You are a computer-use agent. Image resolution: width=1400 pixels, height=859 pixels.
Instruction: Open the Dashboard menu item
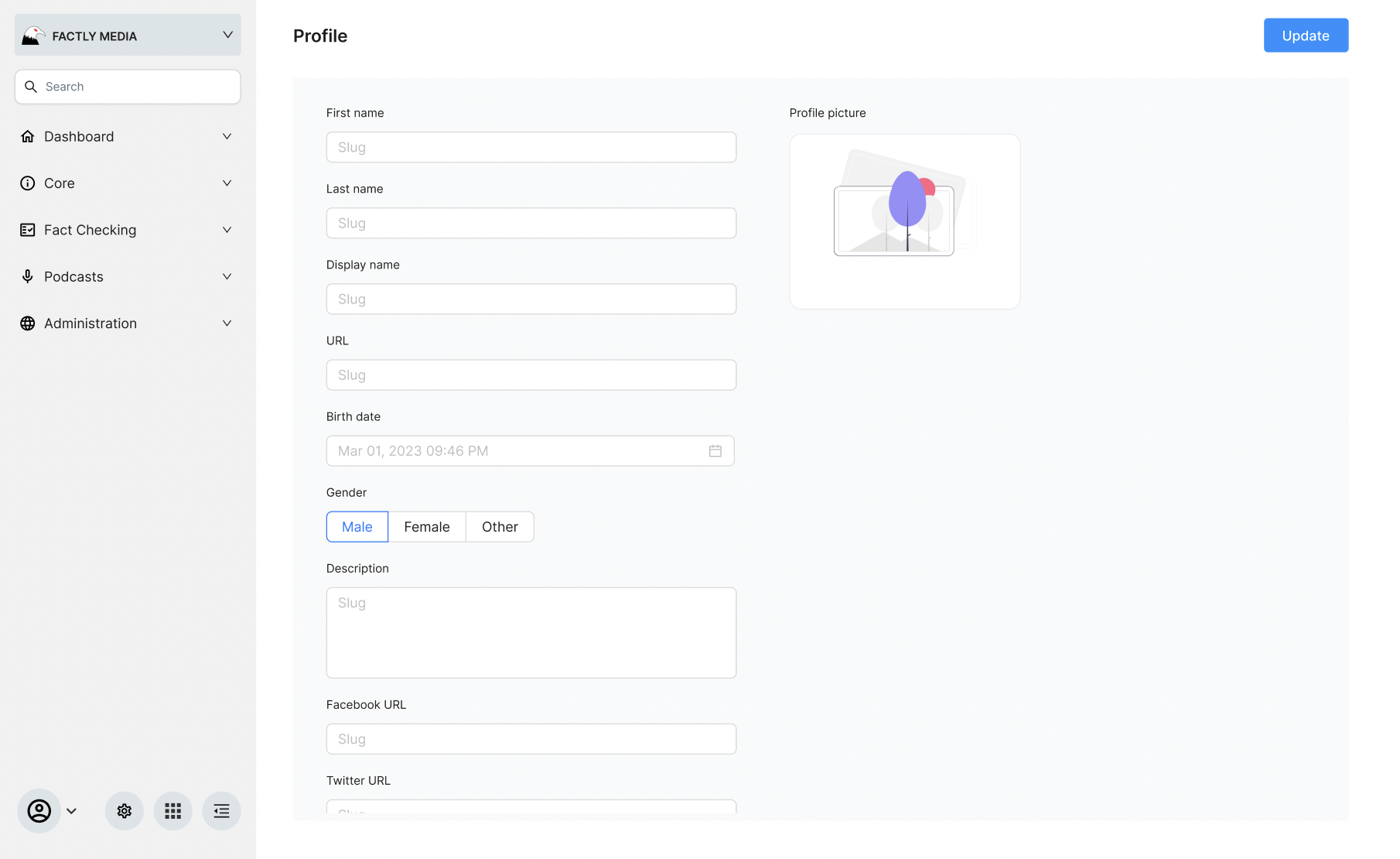pyautogui.click(x=128, y=136)
